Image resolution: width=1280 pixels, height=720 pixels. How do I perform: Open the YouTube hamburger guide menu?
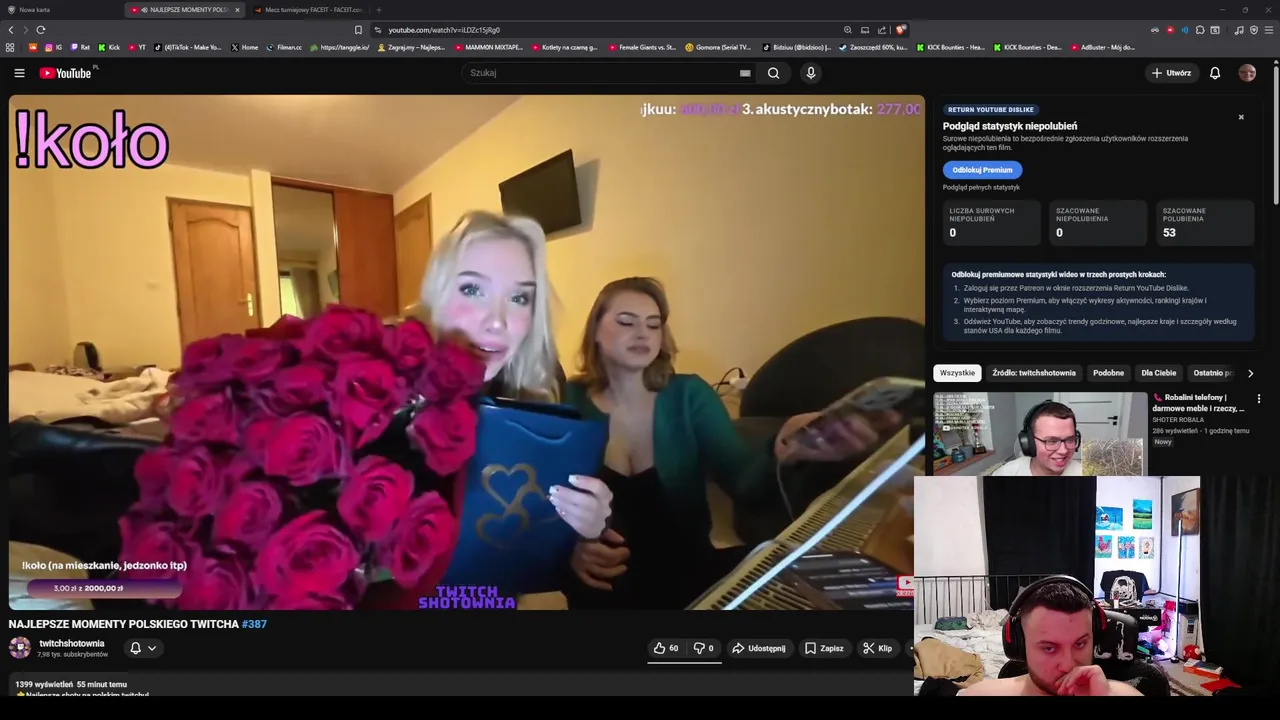pyautogui.click(x=19, y=73)
